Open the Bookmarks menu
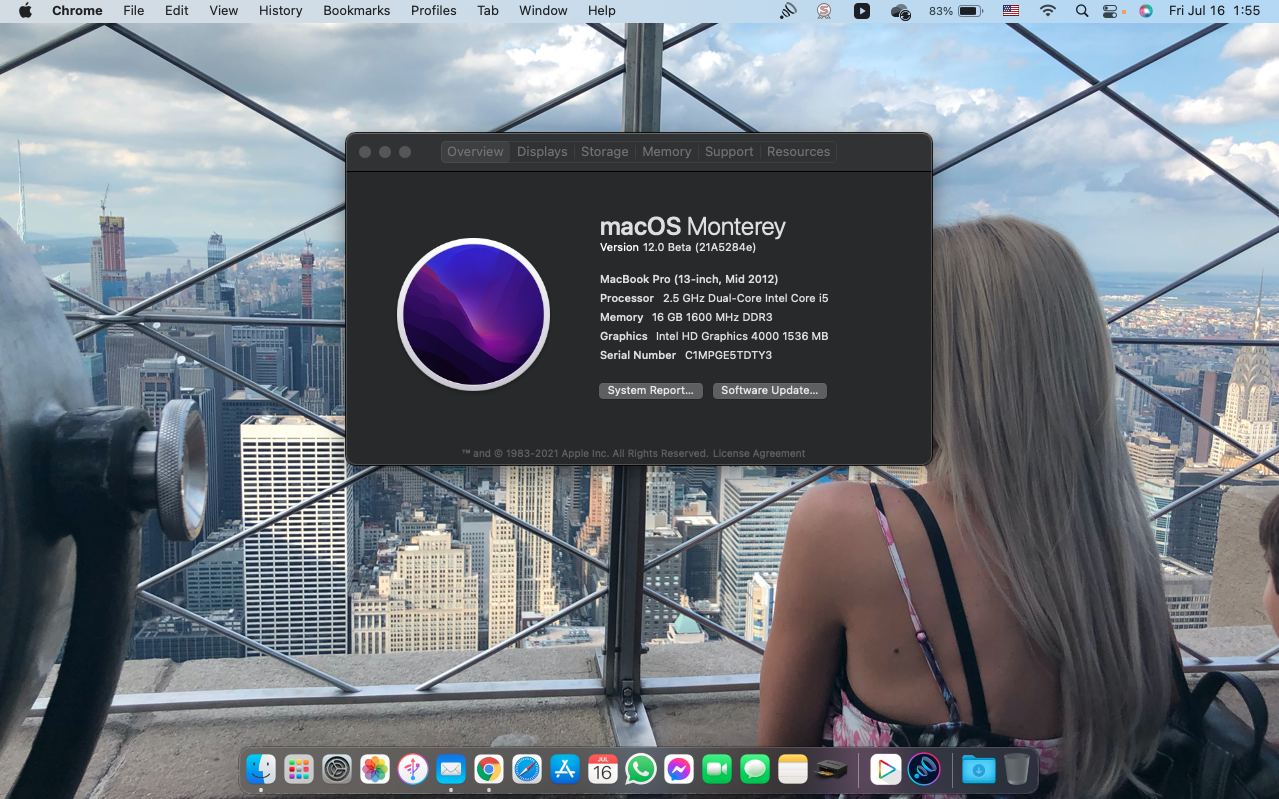Screen dimensions: 1279x799 [x=357, y=10]
